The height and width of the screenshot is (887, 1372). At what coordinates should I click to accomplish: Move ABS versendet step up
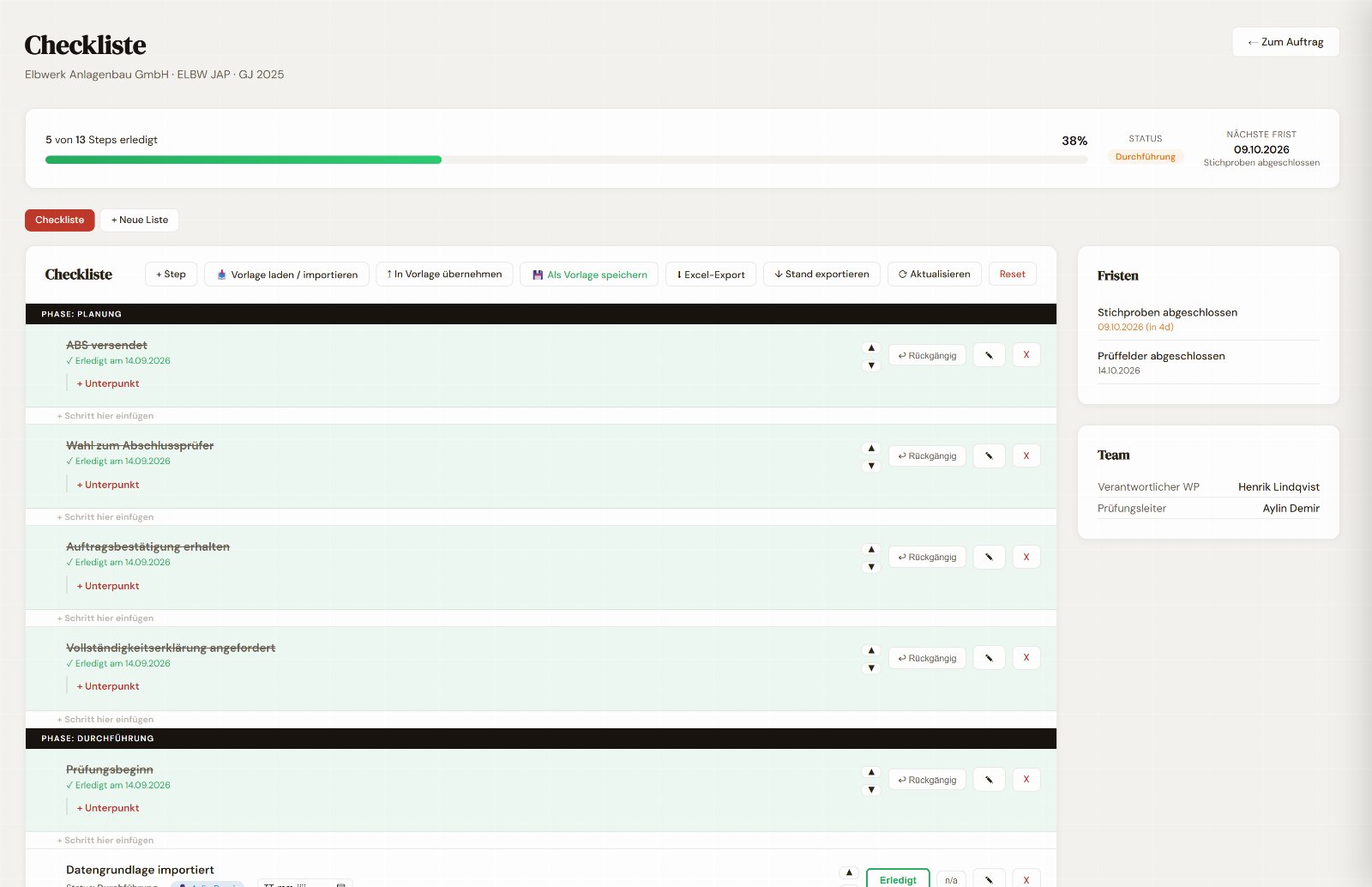(871, 347)
